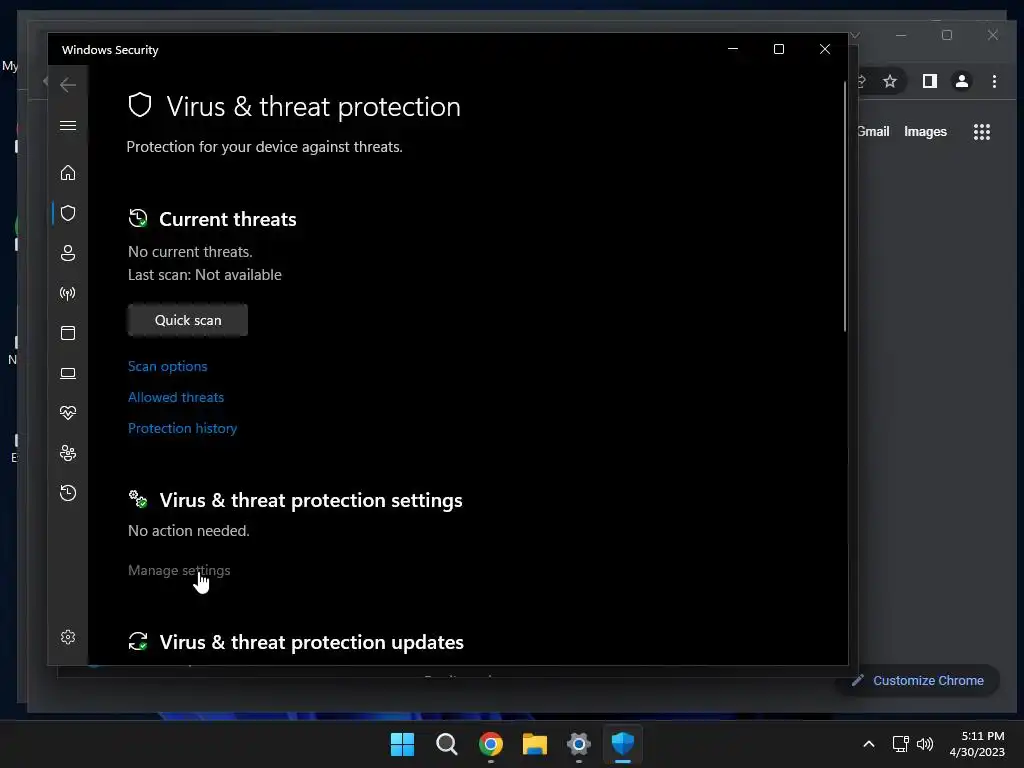Open Windows Security settings gear
Image resolution: width=1024 pixels, height=768 pixels.
click(68, 637)
